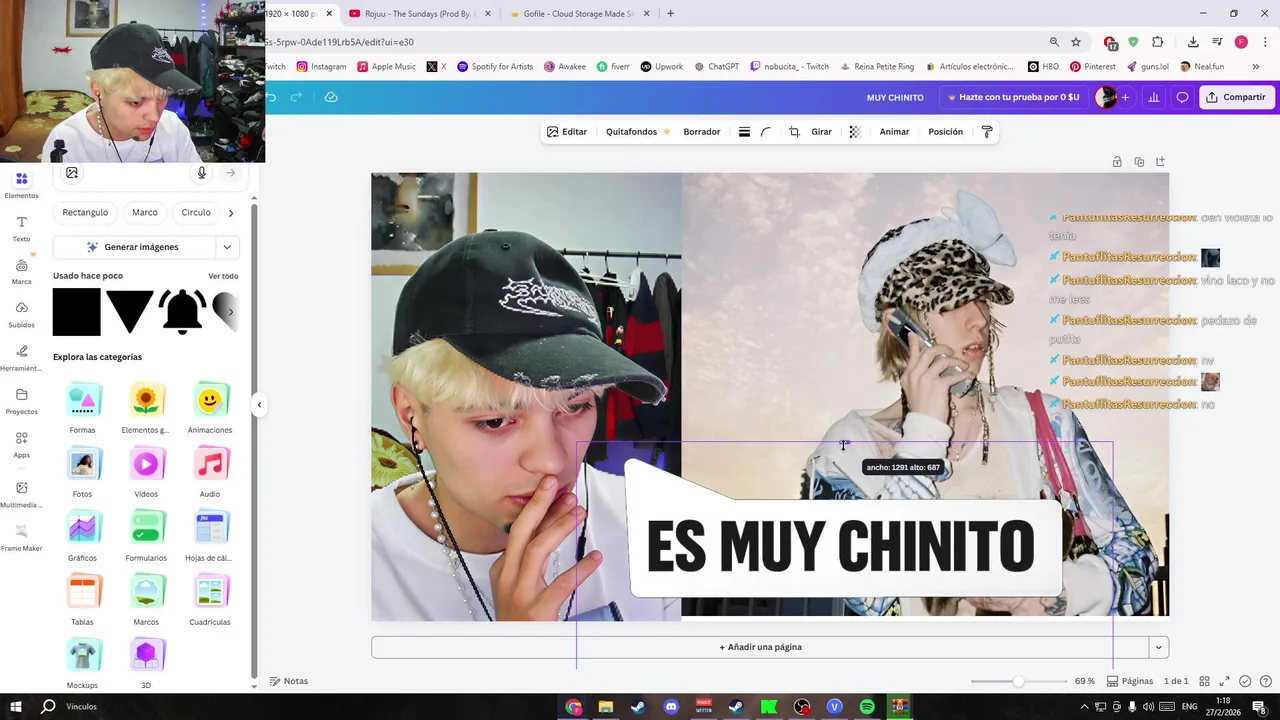Open the grid view icon
Viewport: 1280px width, 720px height.
click(1205, 681)
